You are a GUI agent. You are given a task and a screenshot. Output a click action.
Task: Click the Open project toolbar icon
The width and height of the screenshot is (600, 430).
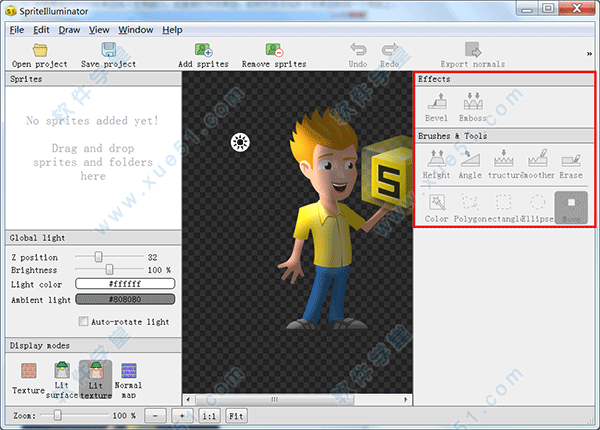(x=39, y=50)
